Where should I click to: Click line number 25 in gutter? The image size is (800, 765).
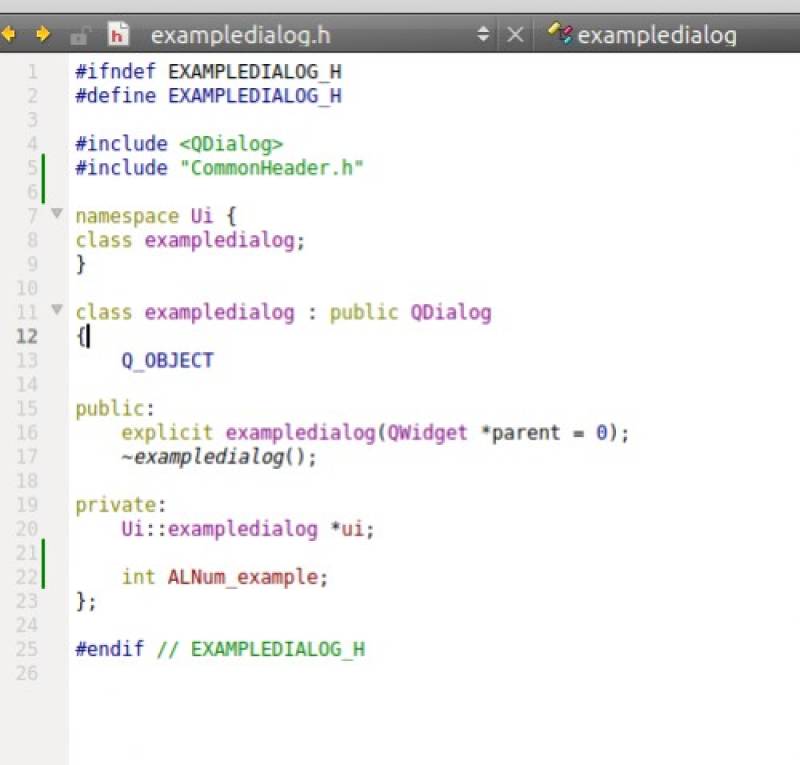tap(27, 649)
